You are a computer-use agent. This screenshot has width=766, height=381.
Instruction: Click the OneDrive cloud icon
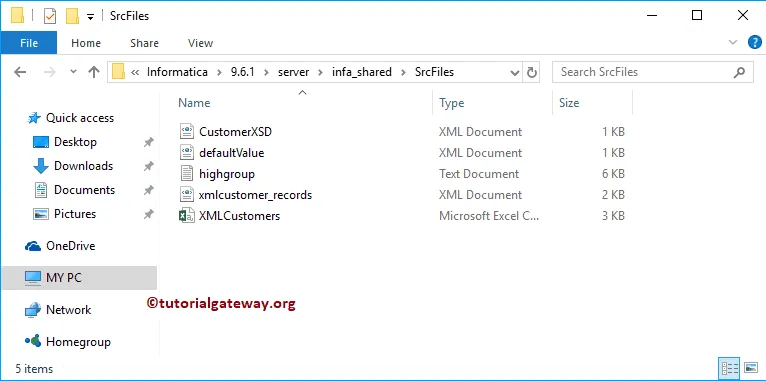pyautogui.click(x=33, y=246)
